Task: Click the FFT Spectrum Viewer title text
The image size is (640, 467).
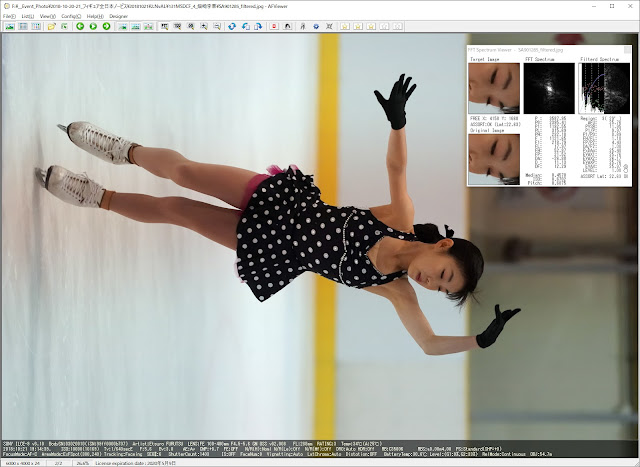Action: pos(515,50)
